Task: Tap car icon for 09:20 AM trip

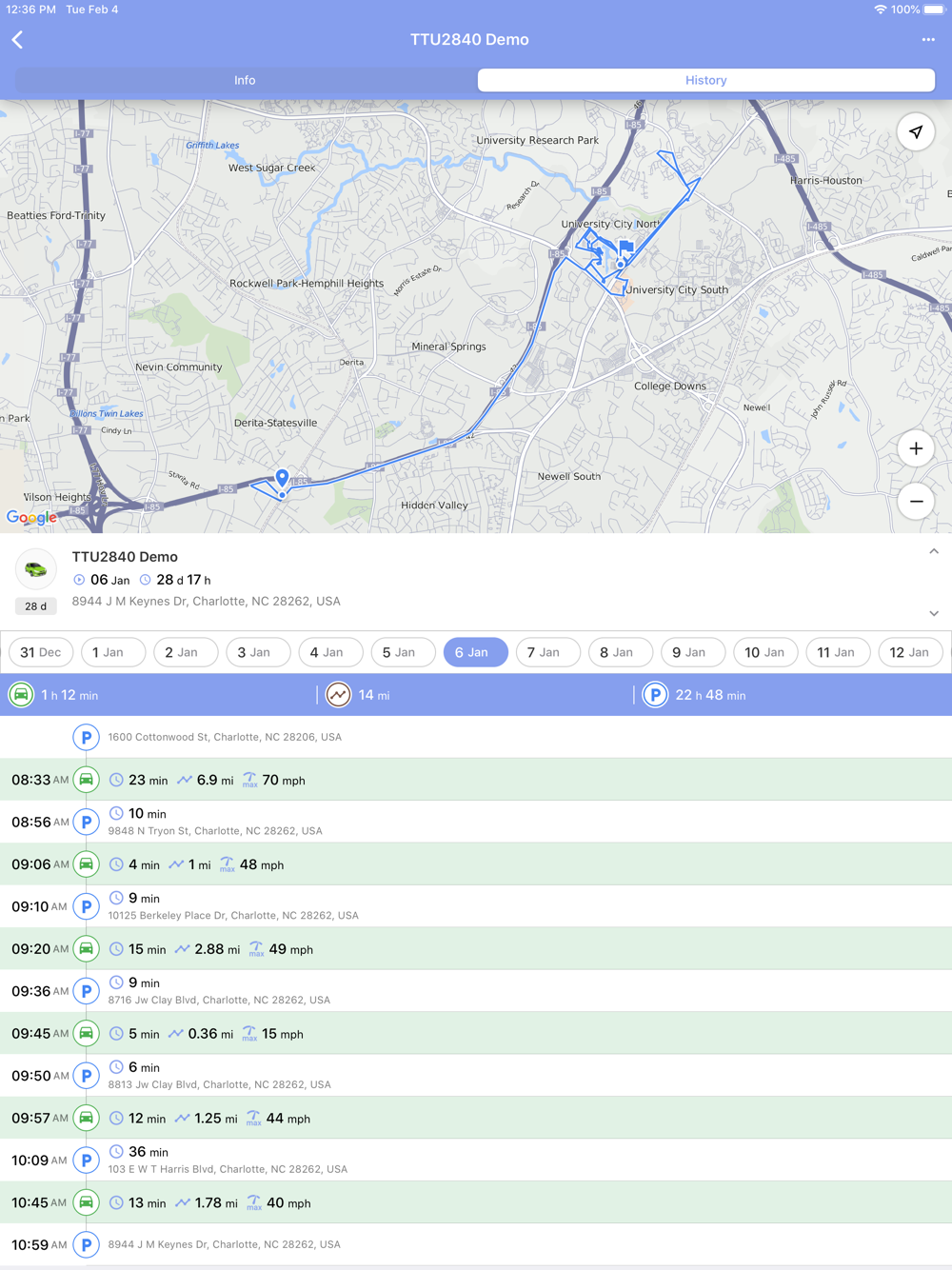Action: (x=86, y=949)
